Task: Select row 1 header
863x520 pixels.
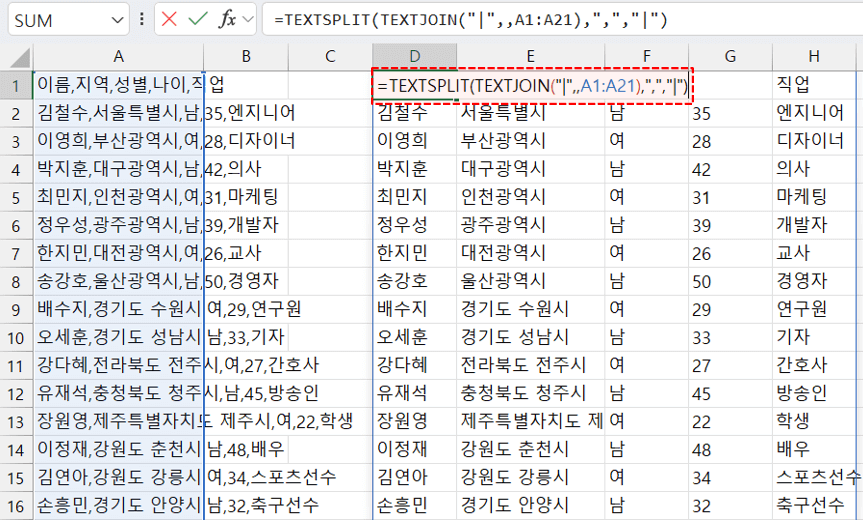Action: coord(16,85)
